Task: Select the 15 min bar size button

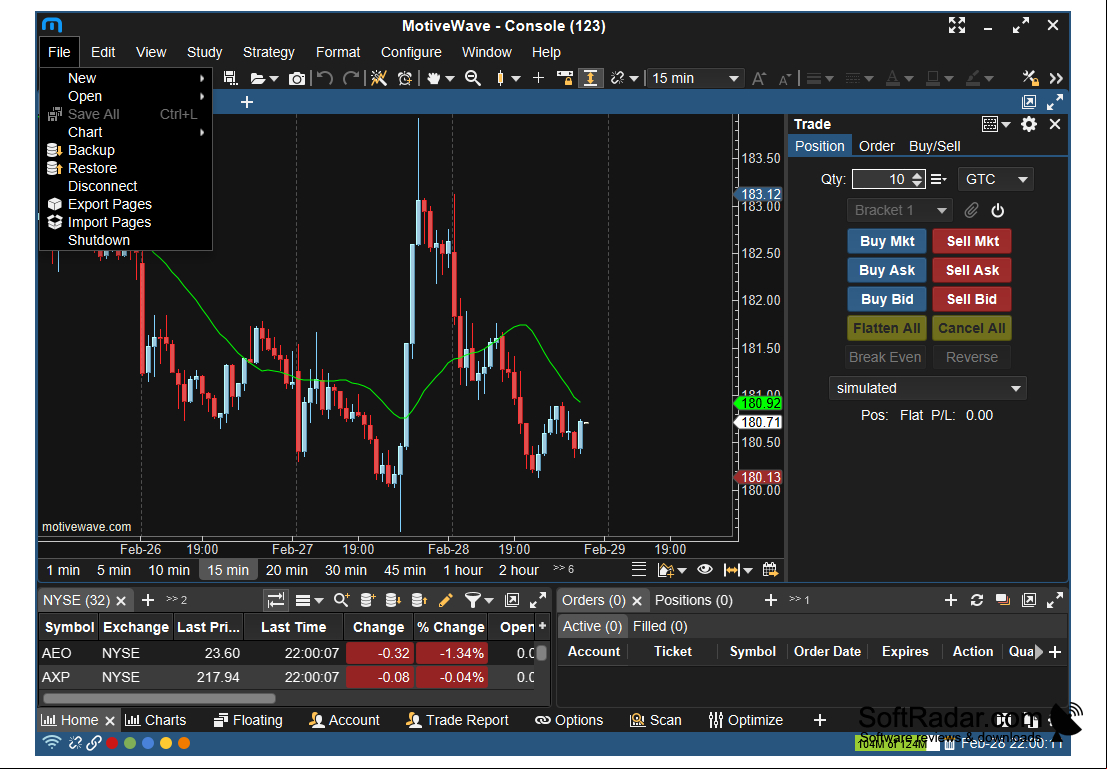Action: [x=228, y=570]
